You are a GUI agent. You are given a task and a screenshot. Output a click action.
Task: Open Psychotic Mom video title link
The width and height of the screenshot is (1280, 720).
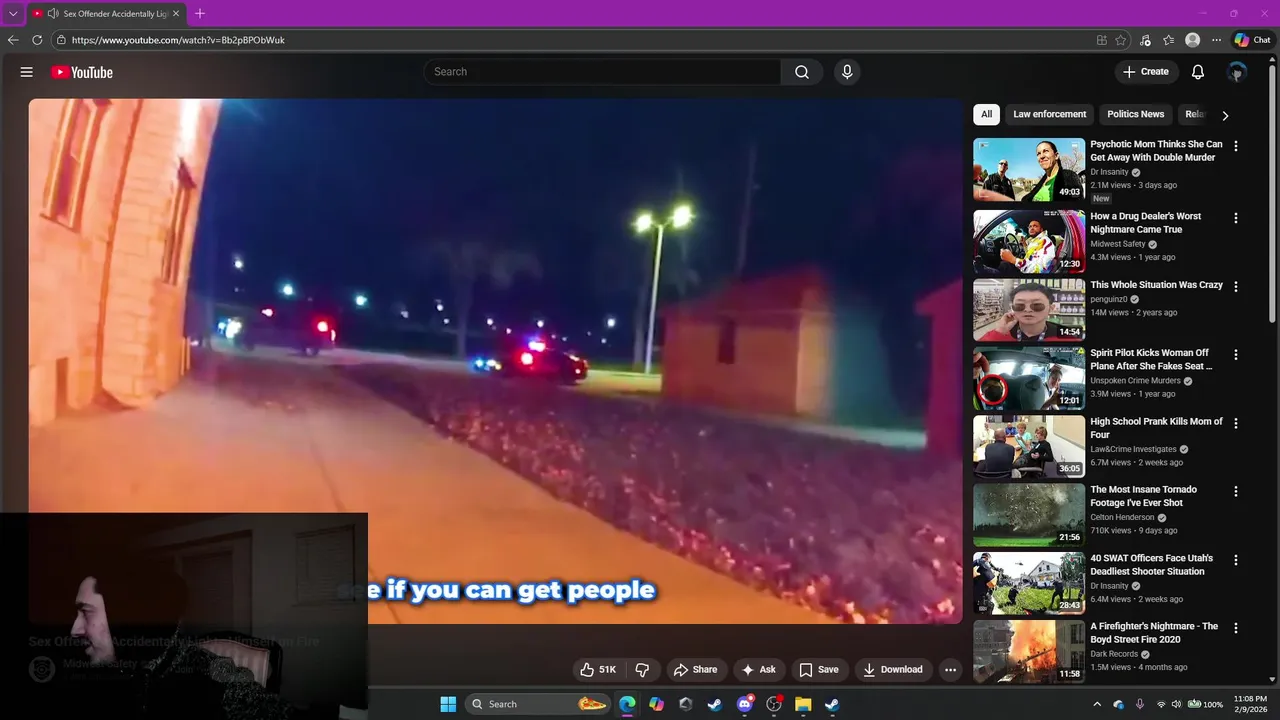click(1156, 151)
